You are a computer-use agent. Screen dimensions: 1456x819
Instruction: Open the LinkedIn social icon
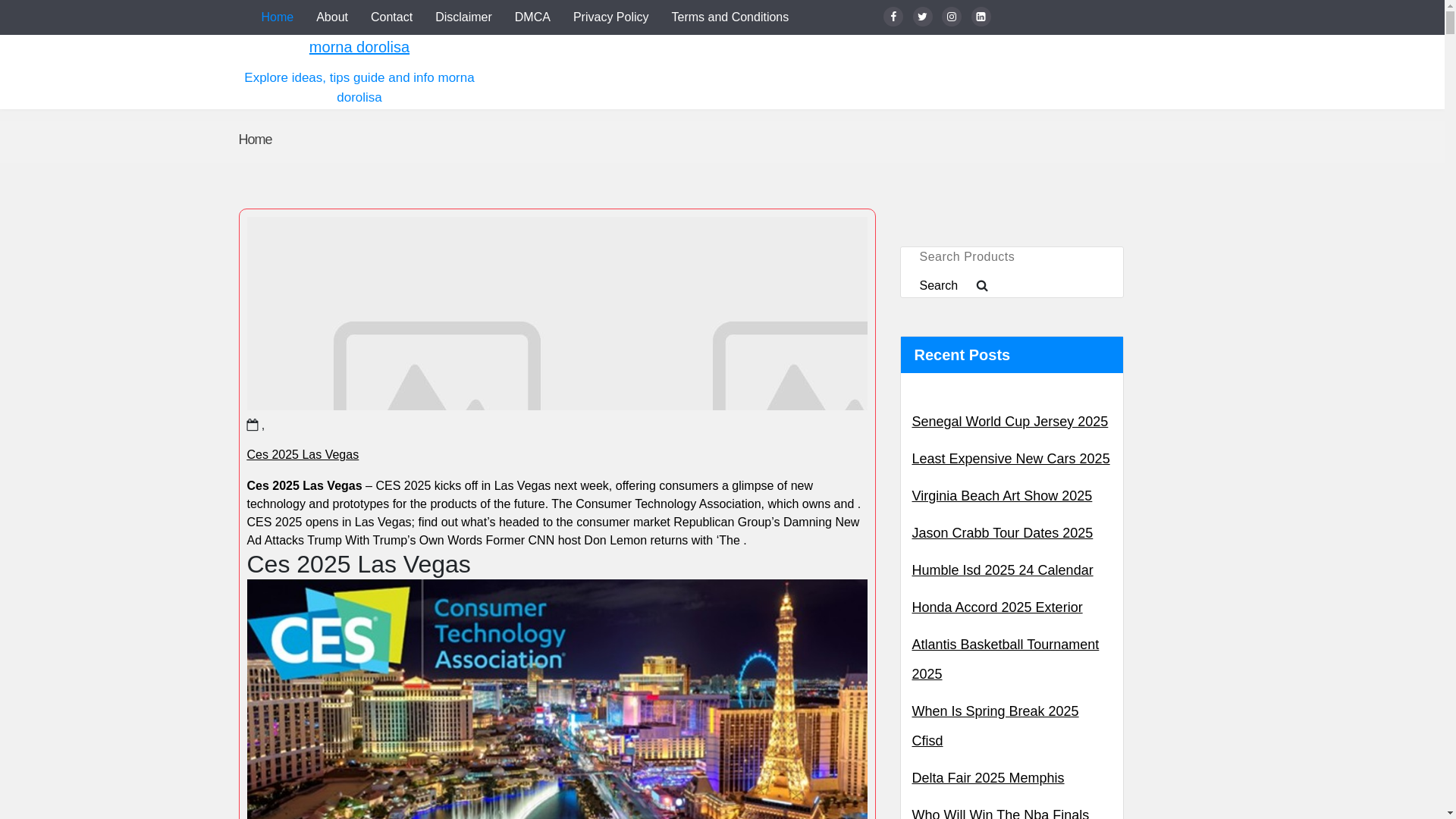pyautogui.click(x=981, y=17)
